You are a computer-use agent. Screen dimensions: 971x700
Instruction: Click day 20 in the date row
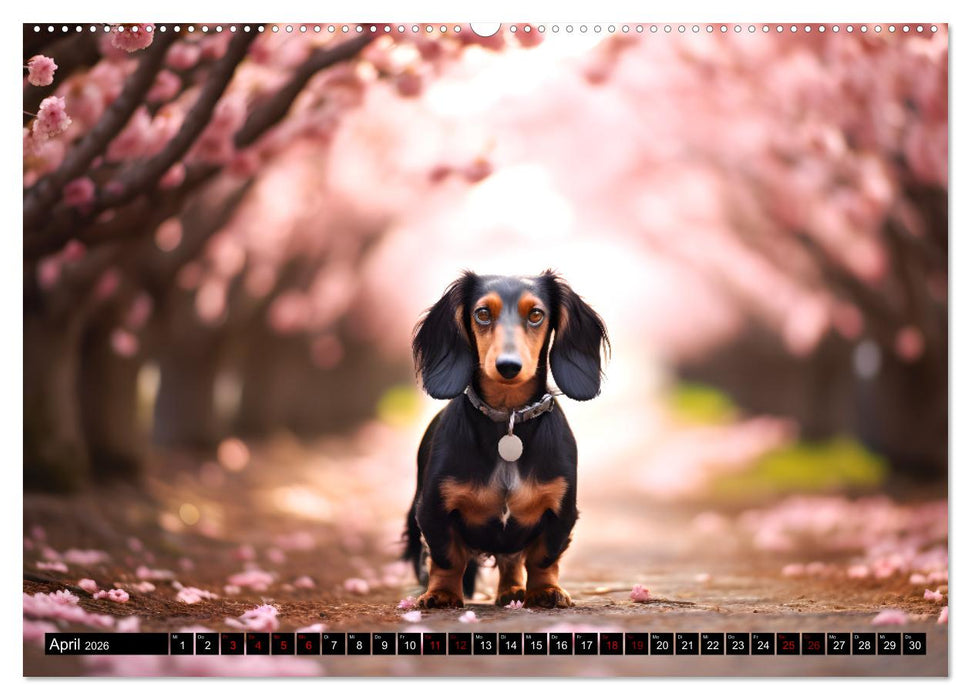pos(661,644)
